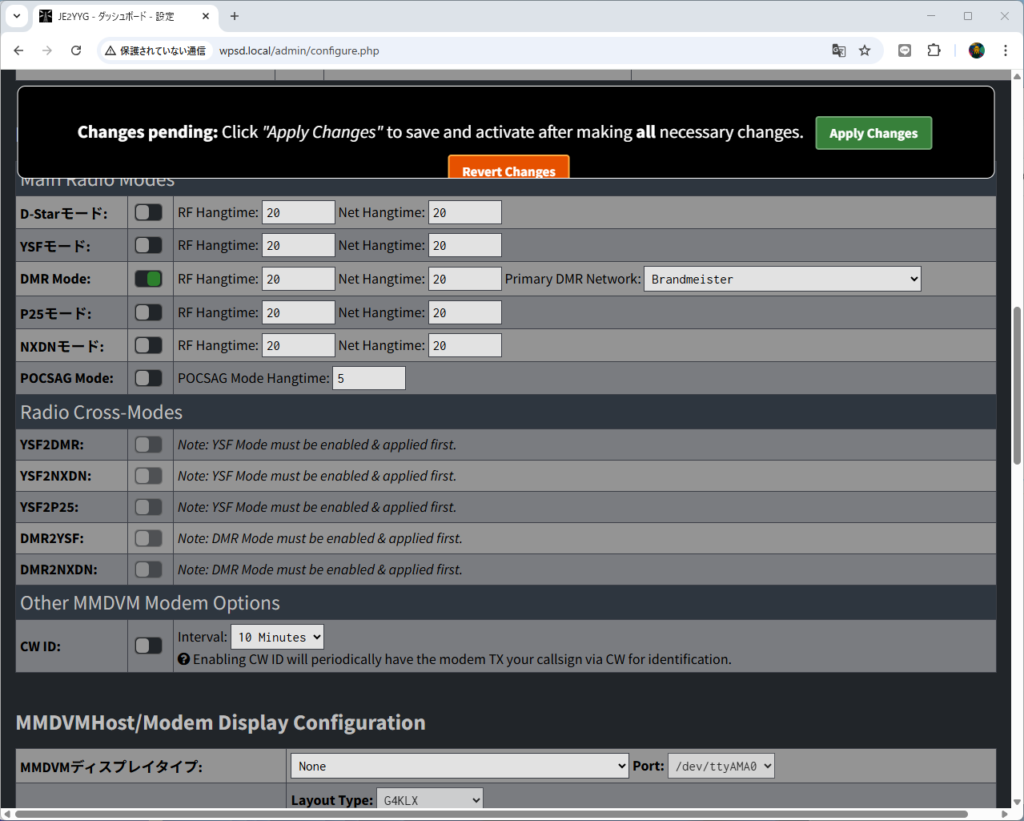This screenshot has width=1024, height=821.
Task: Click the orange Revert Changes button
Action: [508, 170]
